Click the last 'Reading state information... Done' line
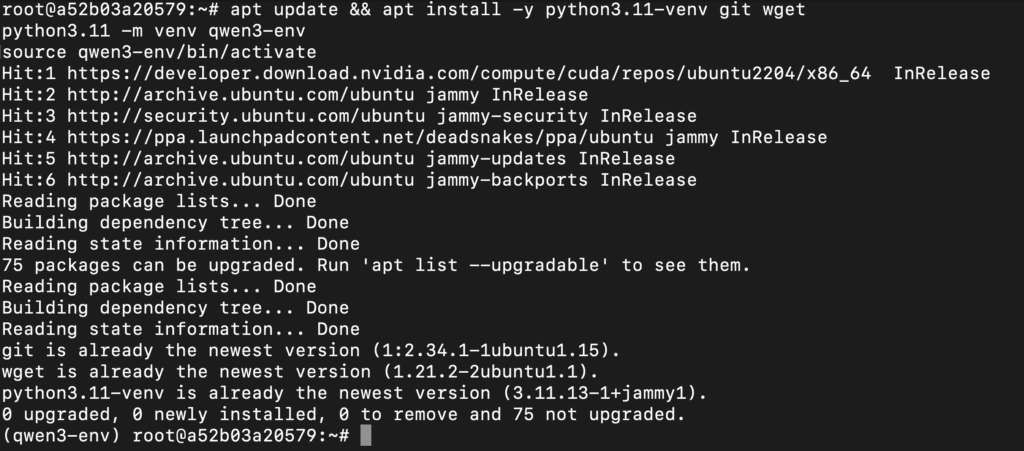Viewport: 1024px width, 451px height. pyautogui.click(x=180, y=329)
